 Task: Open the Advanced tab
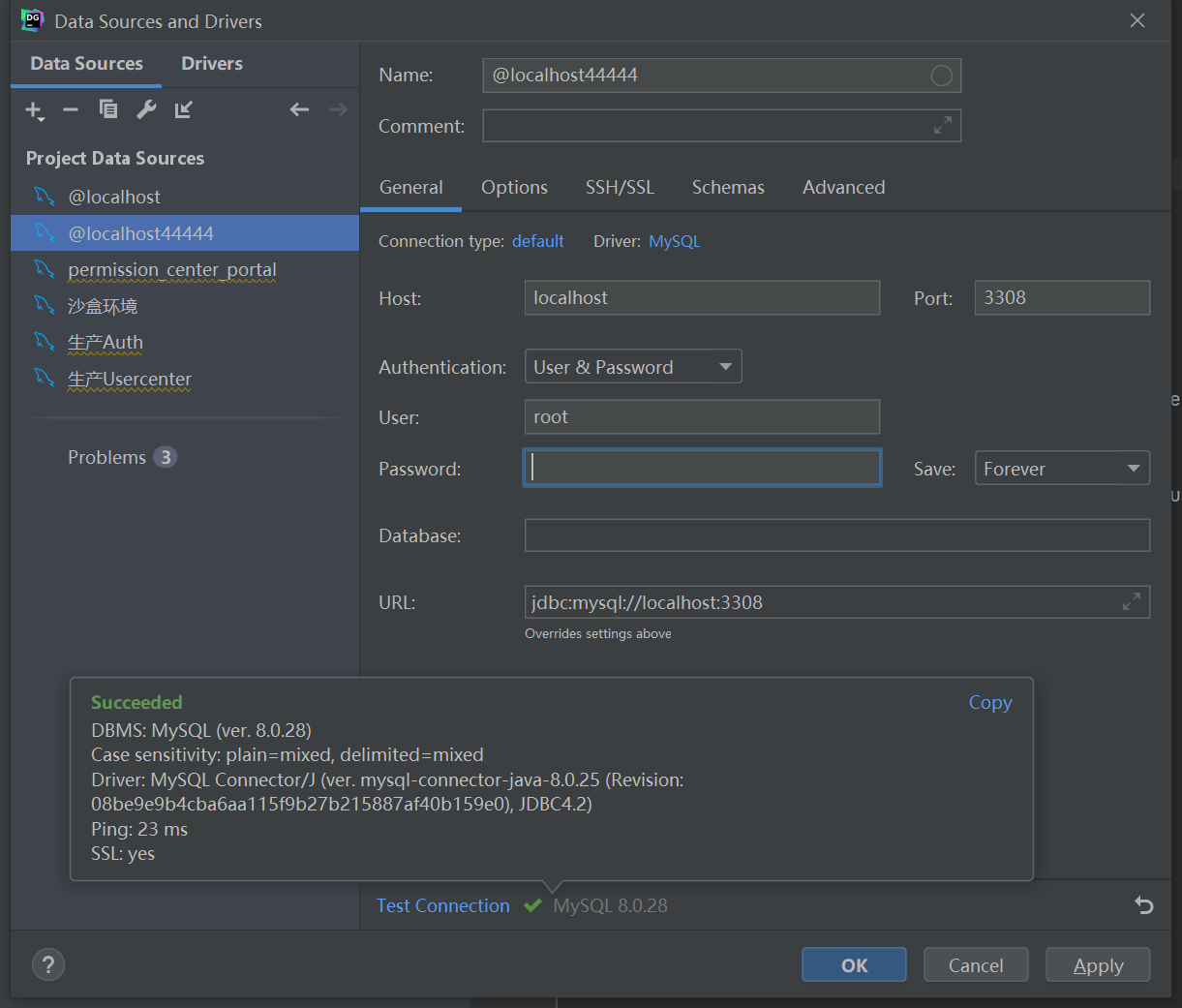pos(843,188)
